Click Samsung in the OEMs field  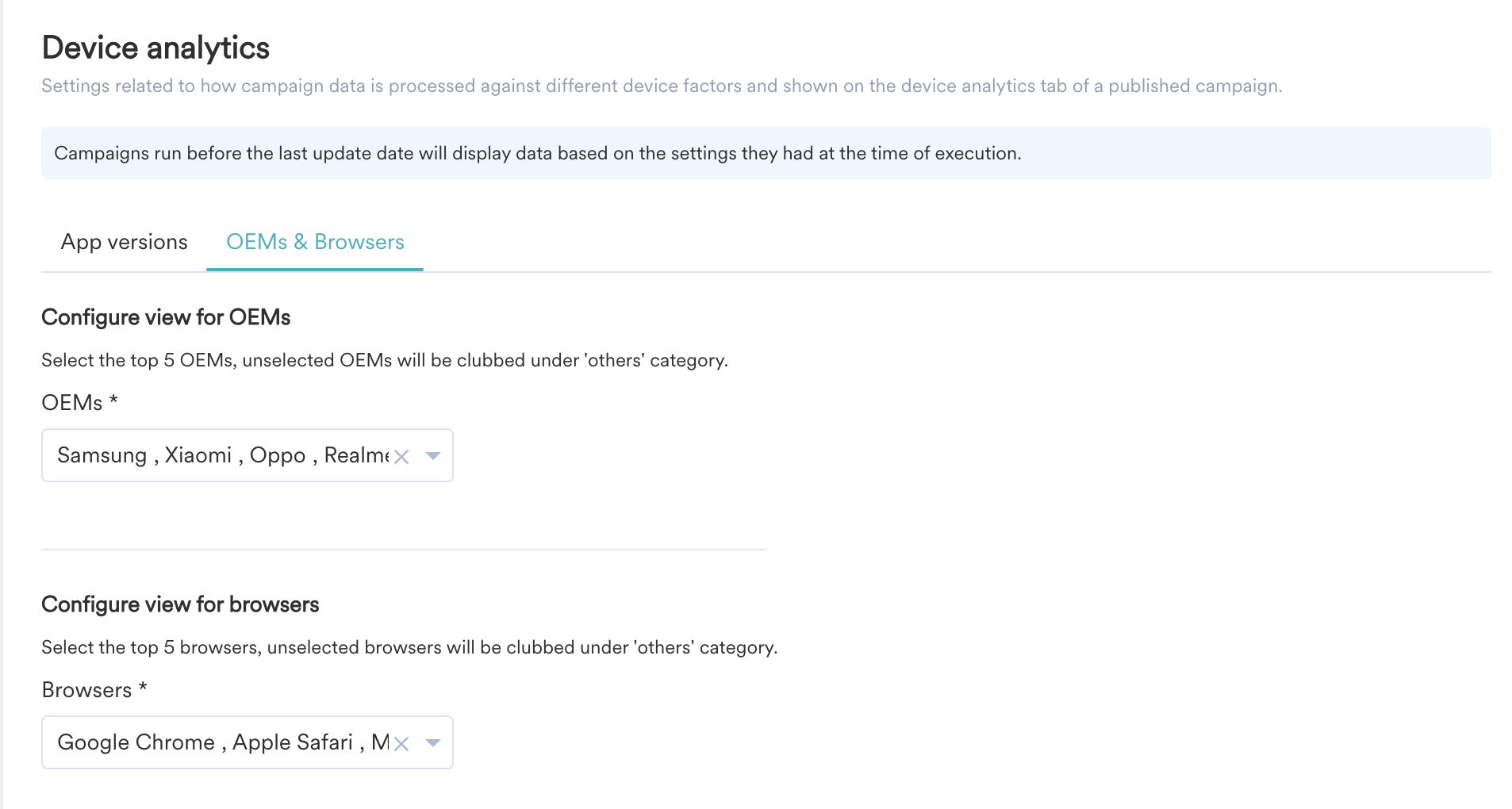pyautogui.click(x=102, y=455)
